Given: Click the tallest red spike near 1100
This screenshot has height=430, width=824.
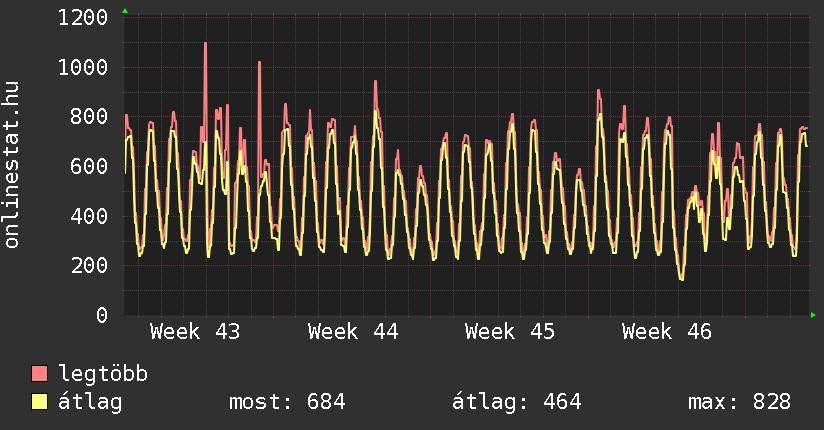Looking at the screenshot, I should tap(205, 45).
